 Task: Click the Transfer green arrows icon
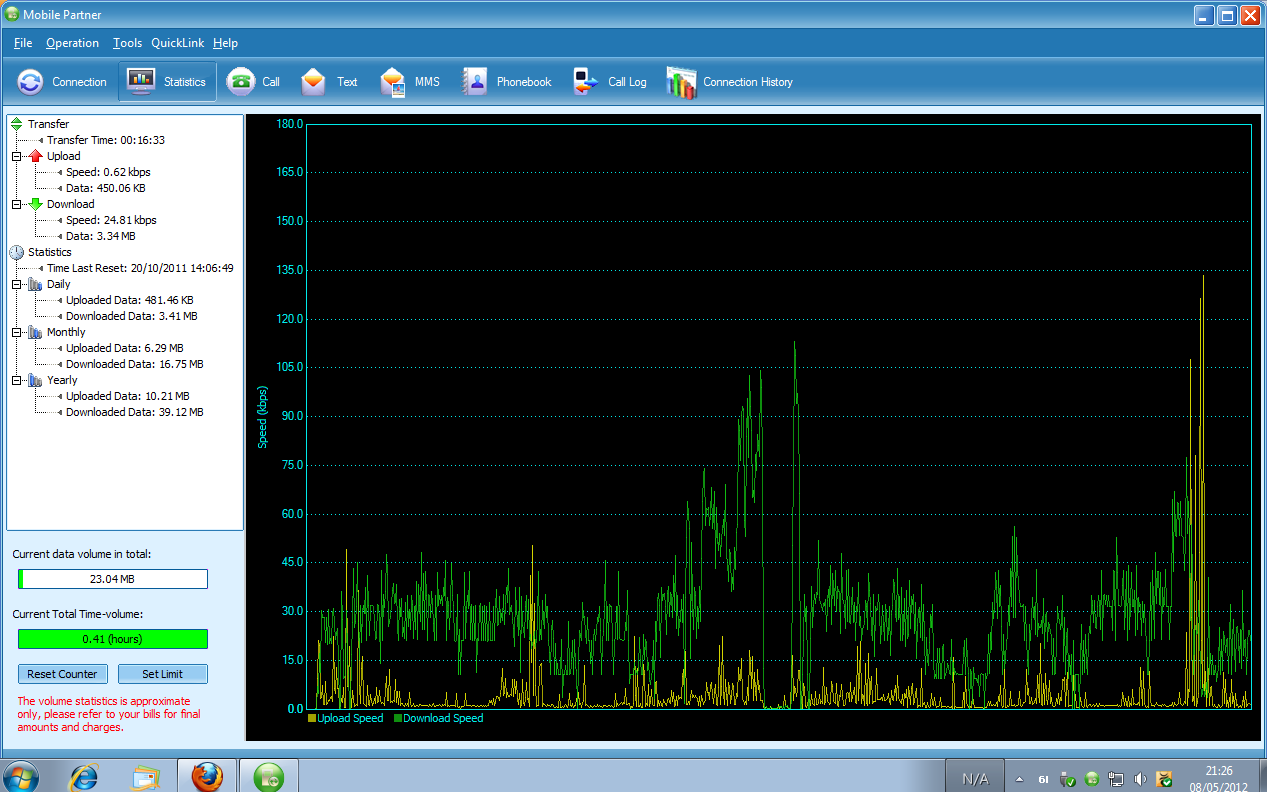(16, 124)
